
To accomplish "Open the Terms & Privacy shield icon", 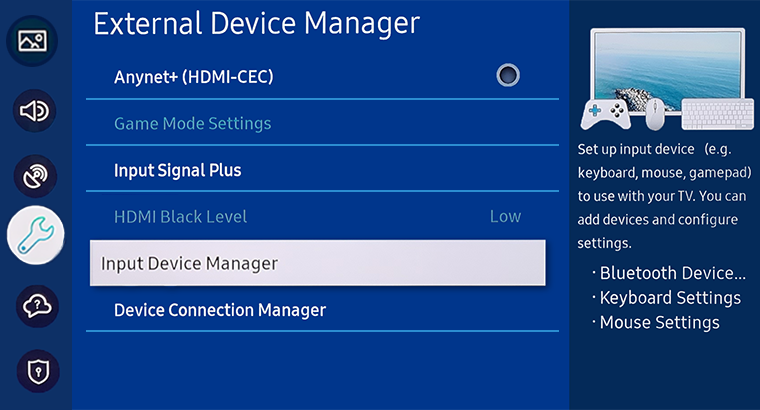I will click(x=38, y=371).
